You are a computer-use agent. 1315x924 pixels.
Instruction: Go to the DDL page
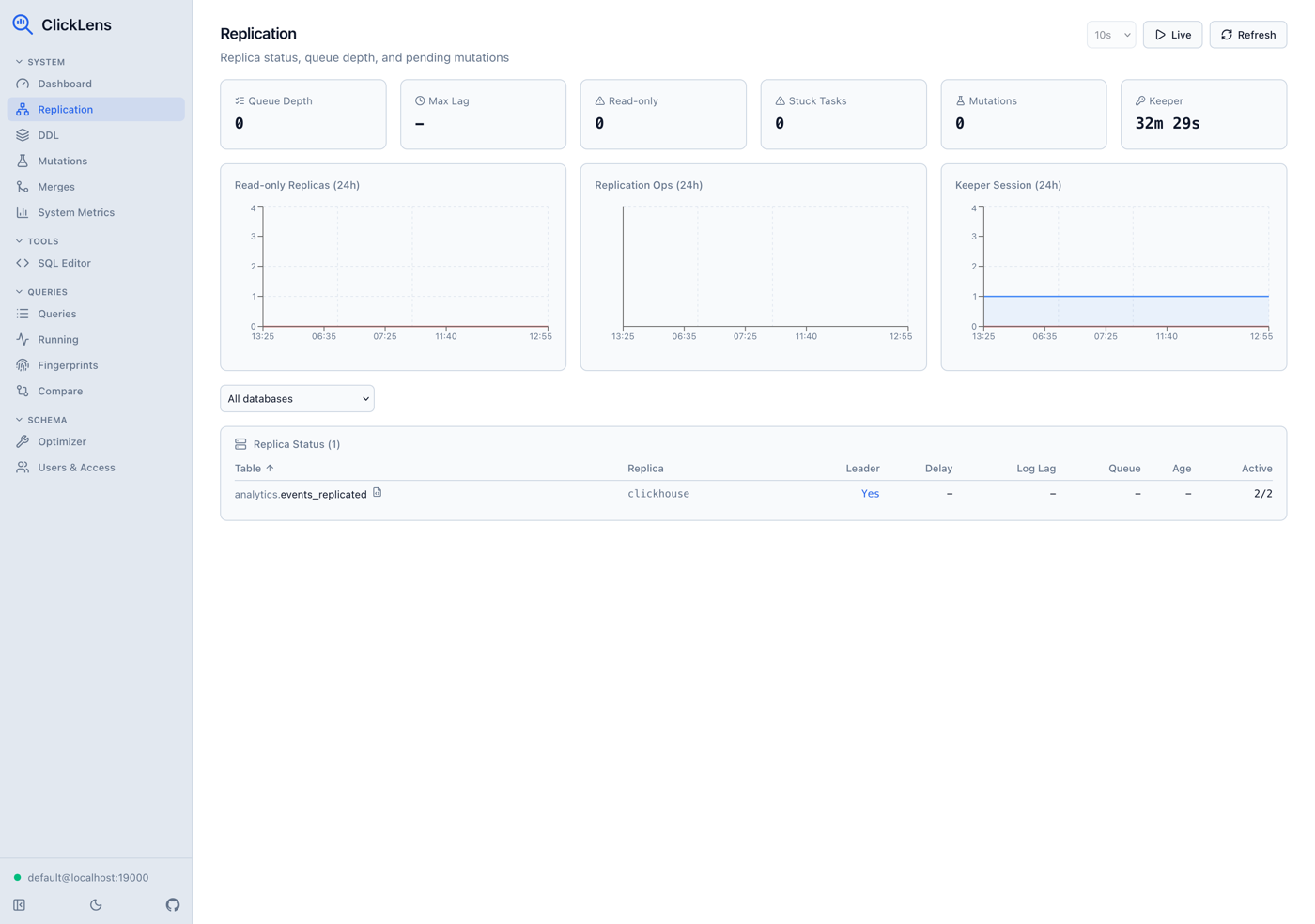(96, 135)
